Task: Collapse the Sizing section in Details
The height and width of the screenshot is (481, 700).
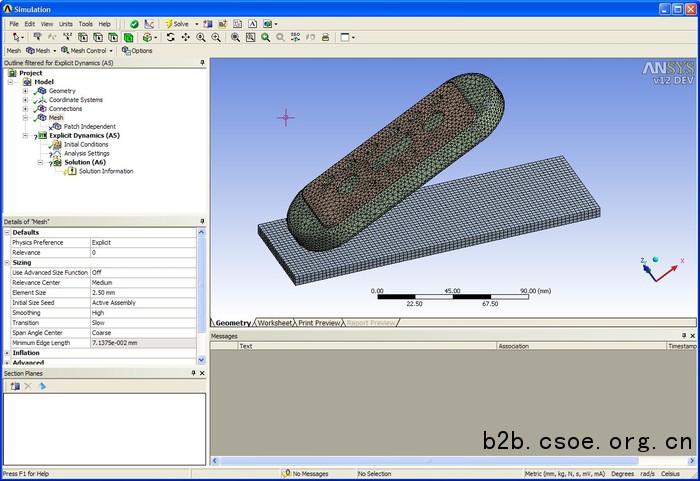Action: tap(7, 262)
